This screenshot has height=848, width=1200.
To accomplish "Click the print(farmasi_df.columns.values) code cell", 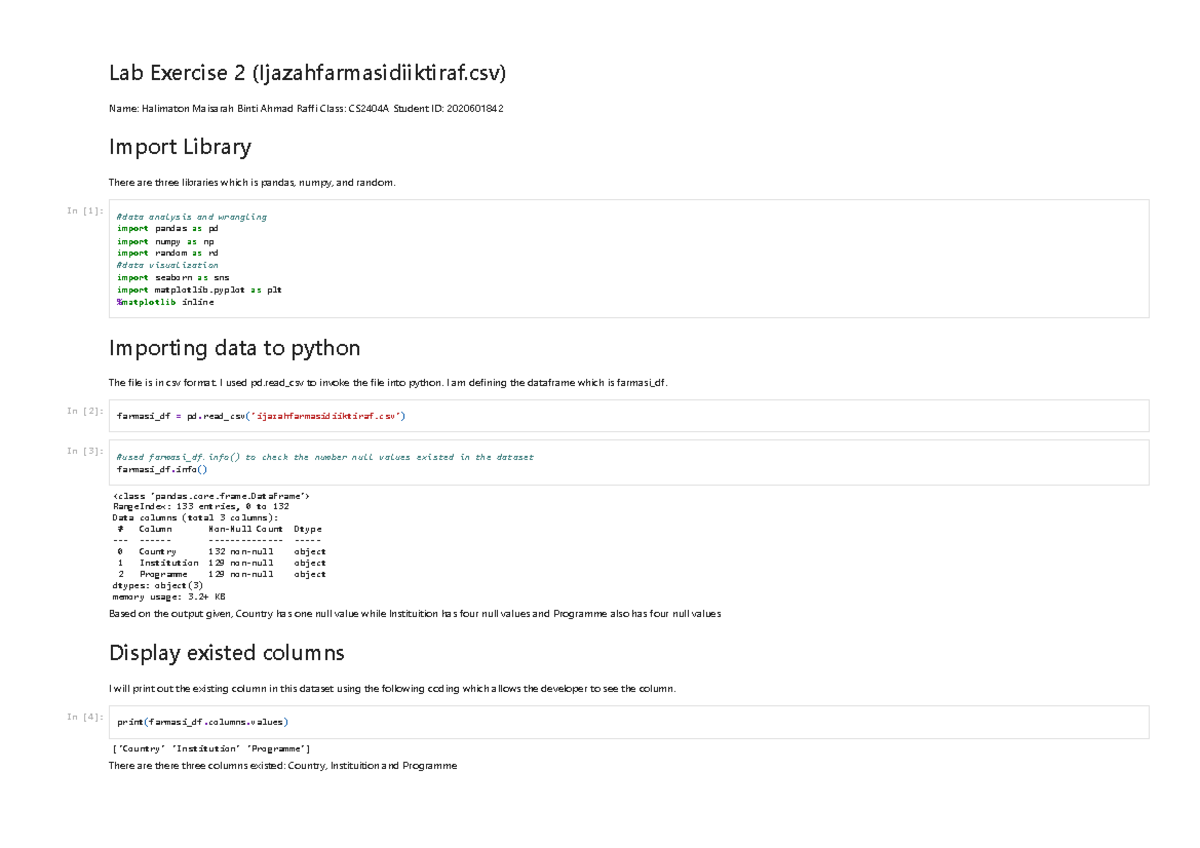I will [628, 722].
